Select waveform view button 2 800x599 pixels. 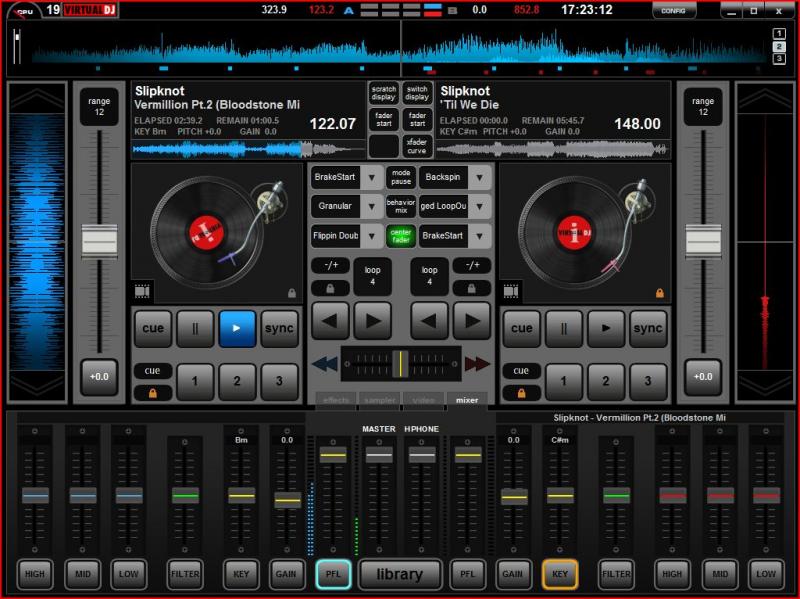pyautogui.click(x=779, y=46)
